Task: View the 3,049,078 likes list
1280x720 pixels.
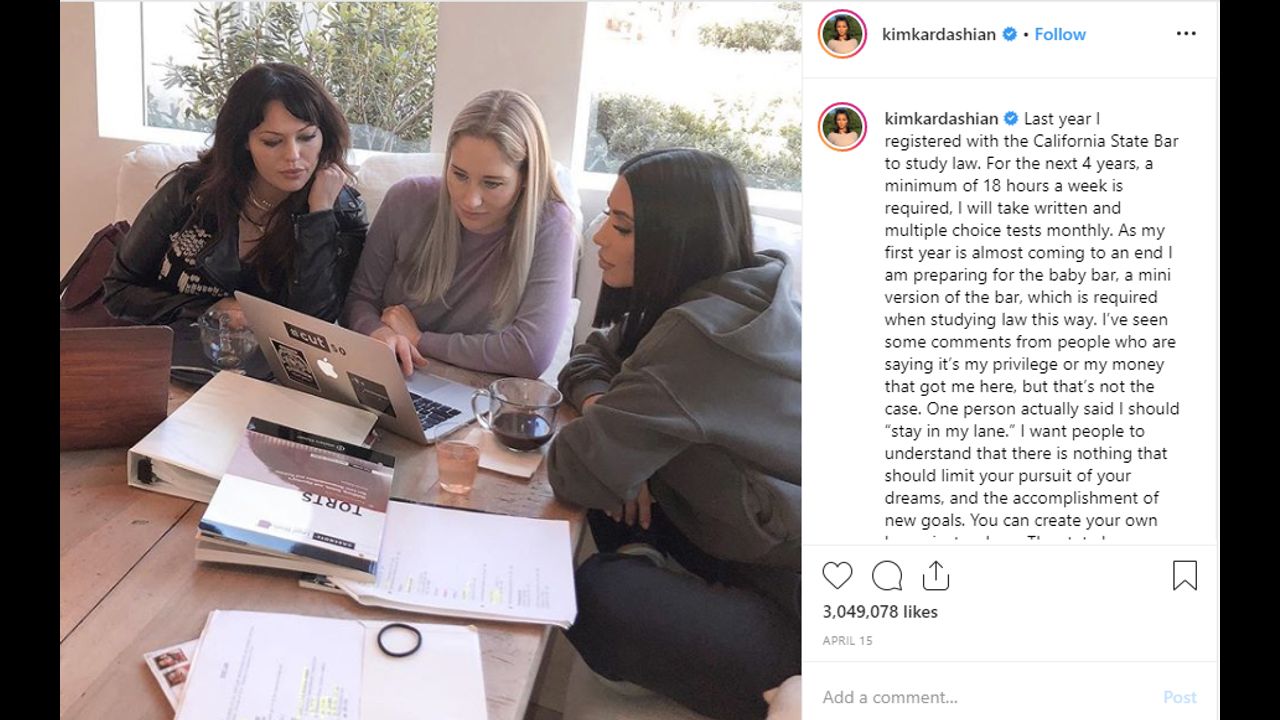Action: point(880,612)
